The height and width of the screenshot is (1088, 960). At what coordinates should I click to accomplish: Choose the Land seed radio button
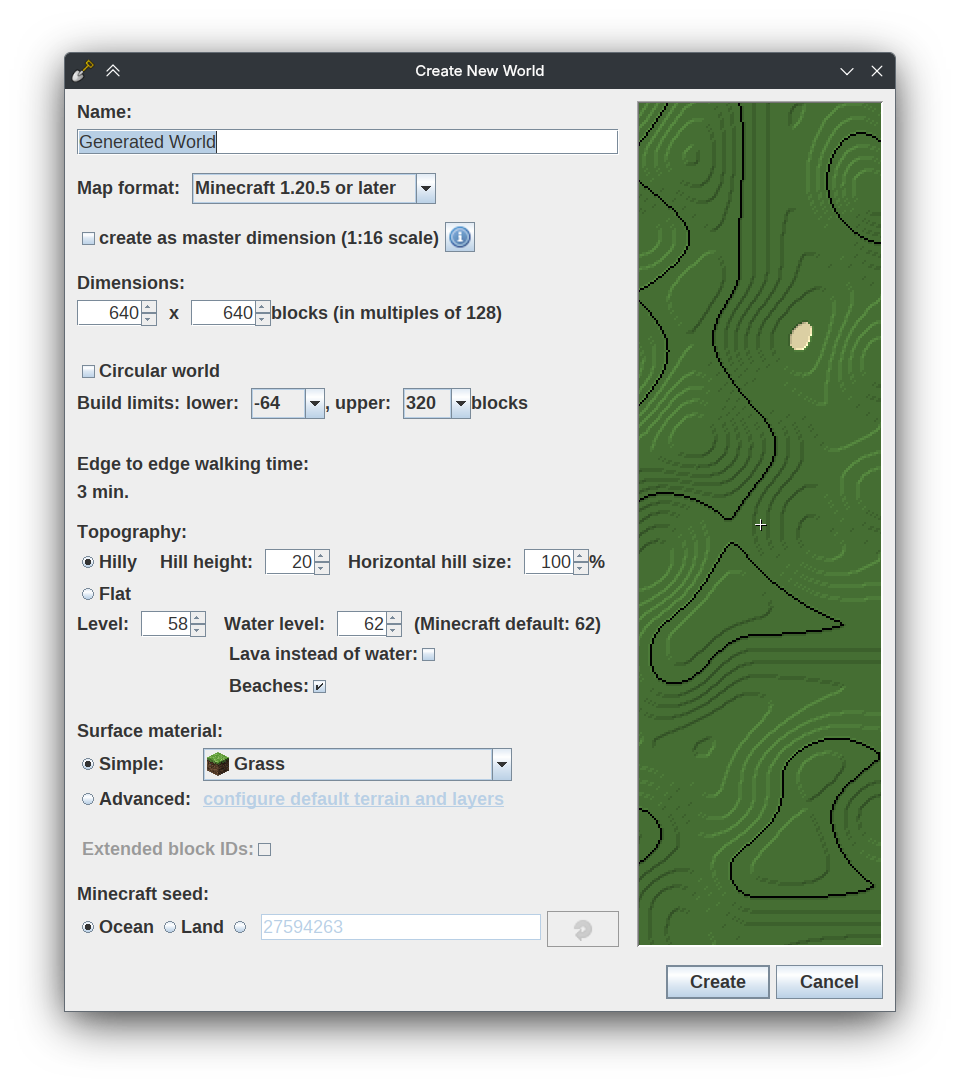[170, 927]
